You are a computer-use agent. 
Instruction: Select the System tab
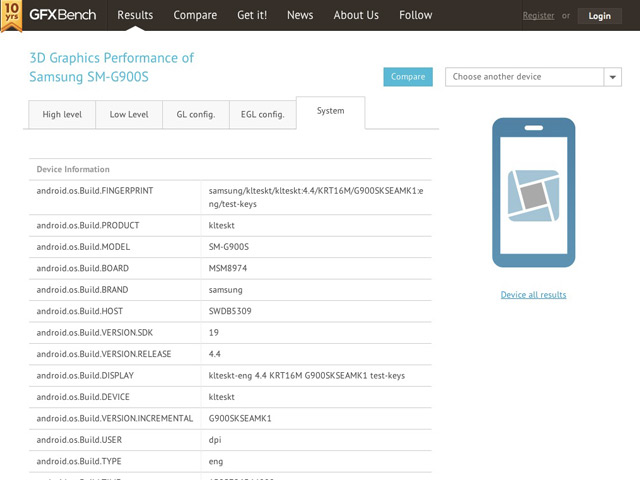click(x=331, y=111)
